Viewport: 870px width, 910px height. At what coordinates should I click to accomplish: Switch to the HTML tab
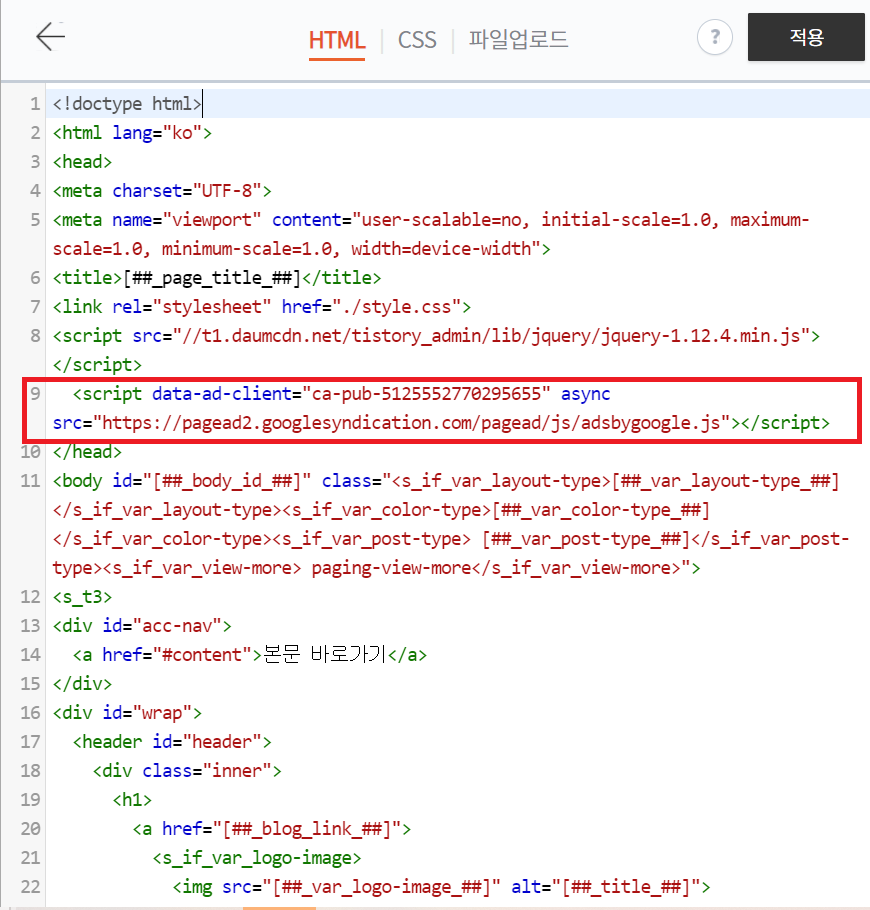click(337, 41)
